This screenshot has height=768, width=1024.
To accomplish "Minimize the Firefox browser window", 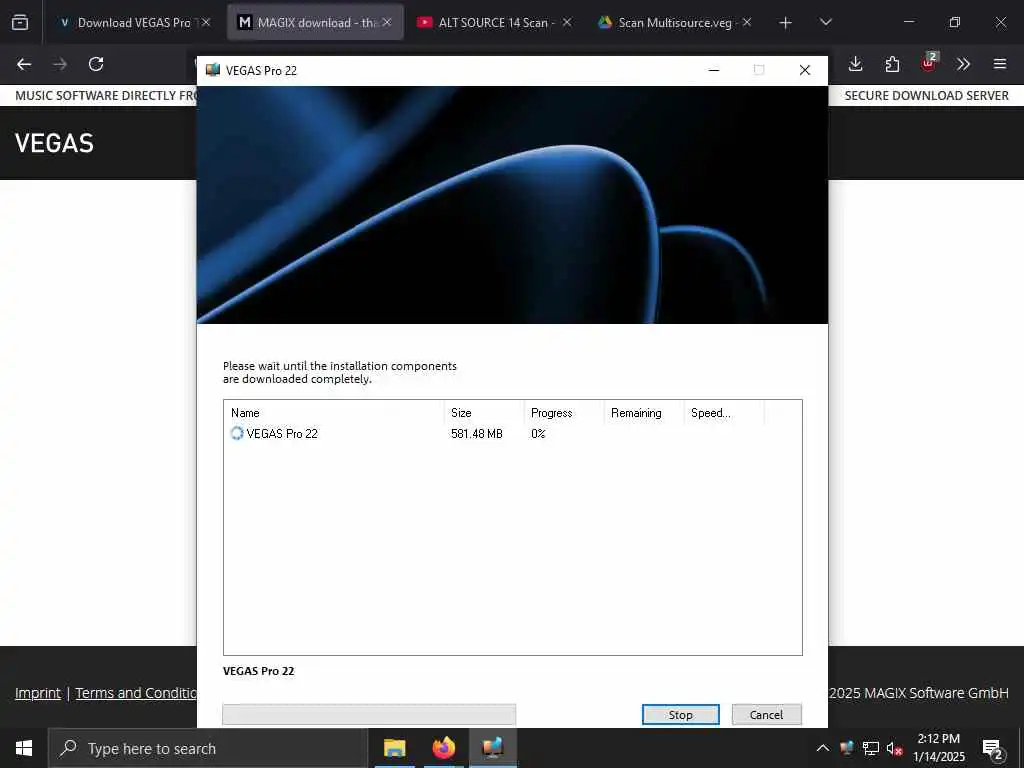I will coord(908,22).
